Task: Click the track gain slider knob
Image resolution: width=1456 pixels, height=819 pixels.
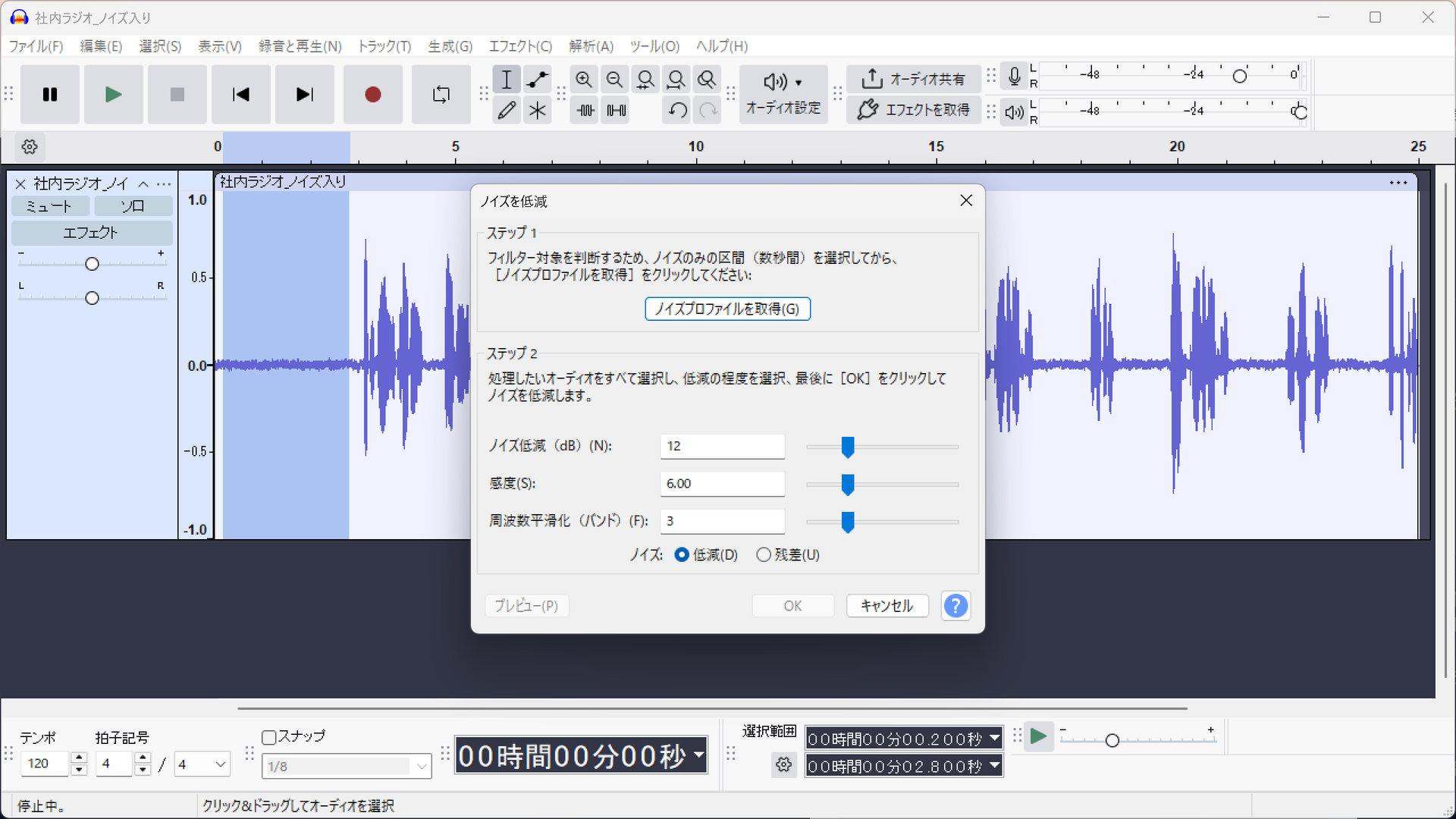Action: (92, 264)
